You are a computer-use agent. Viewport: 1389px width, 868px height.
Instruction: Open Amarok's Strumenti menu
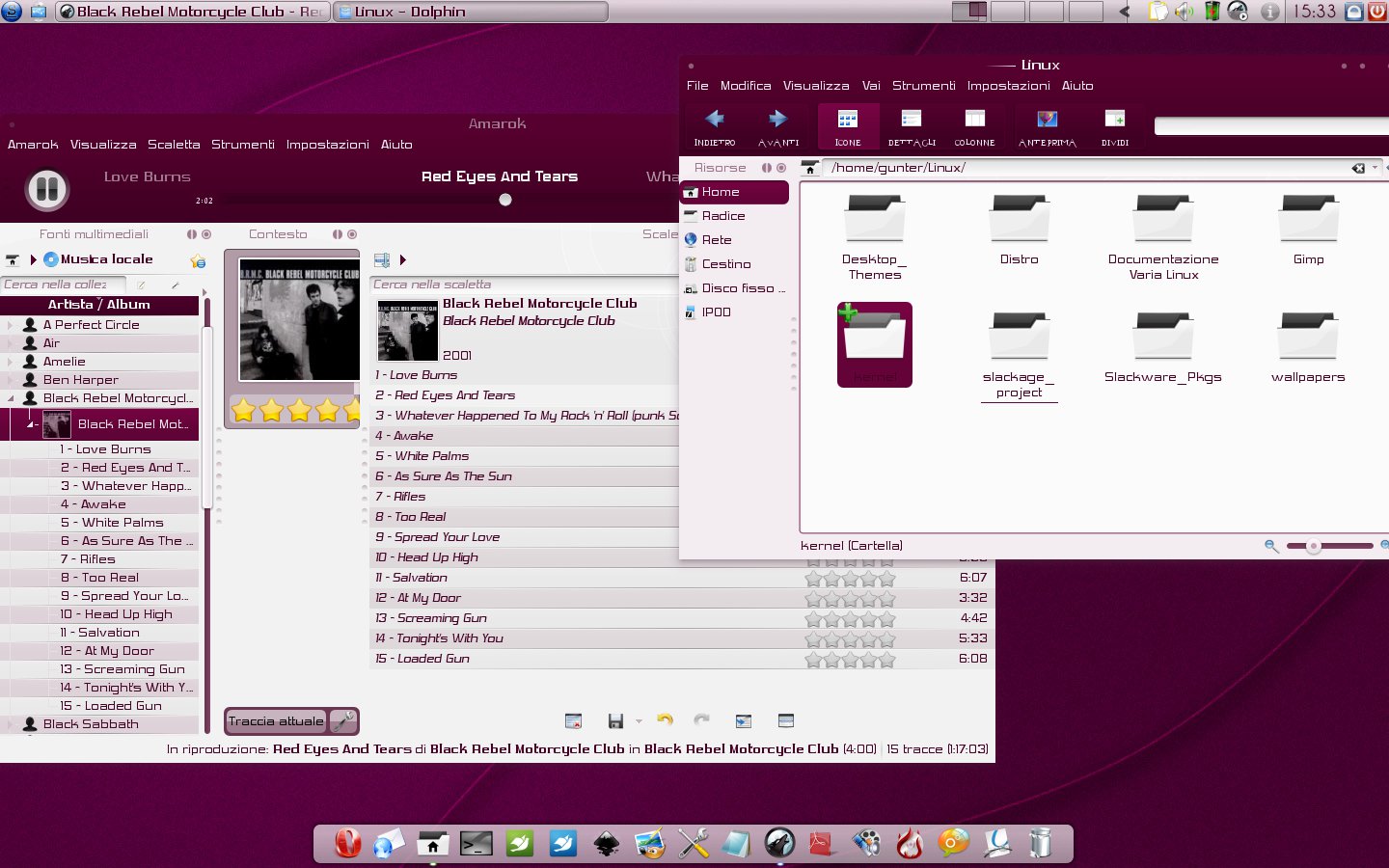243,145
